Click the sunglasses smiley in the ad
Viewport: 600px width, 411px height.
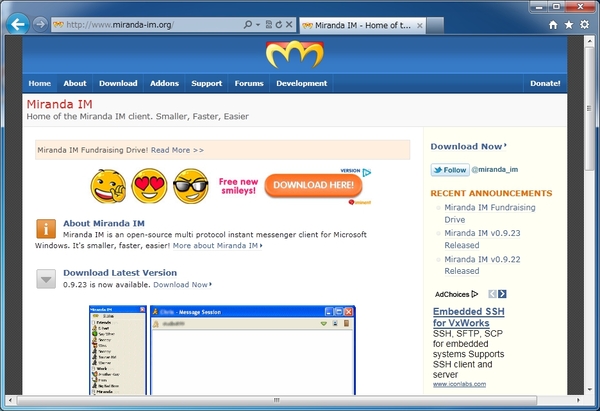click(x=191, y=186)
